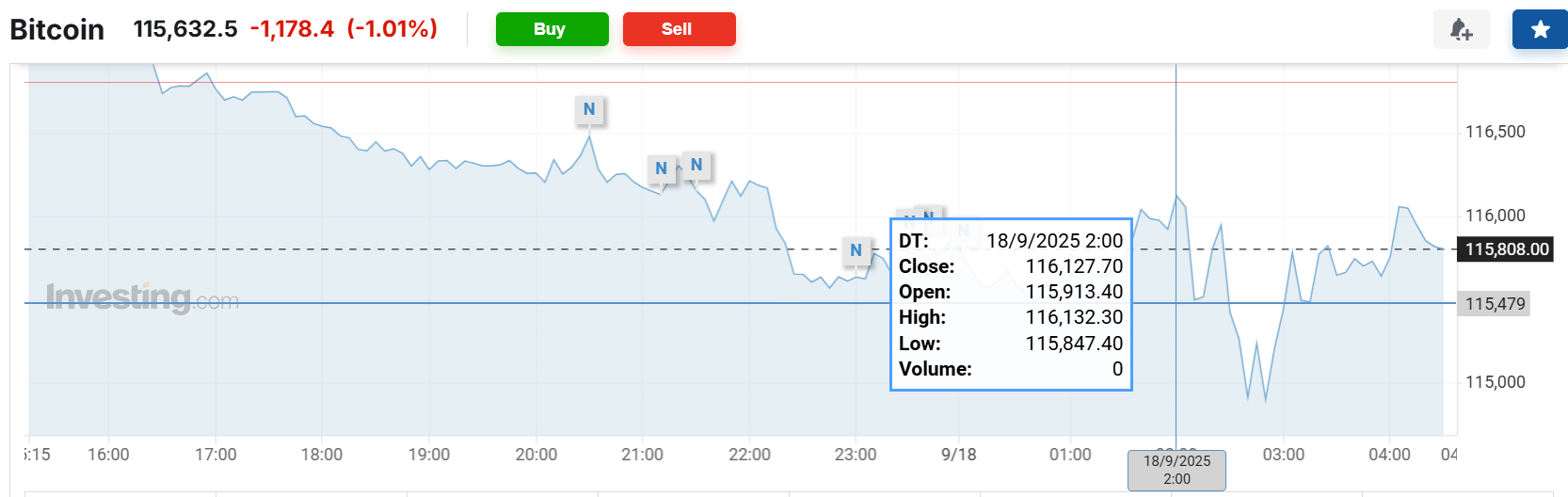The width and height of the screenshot is (1568, 497).
Task: Open the left news marker just after 21:00
Action: click(x=661, y=168)
